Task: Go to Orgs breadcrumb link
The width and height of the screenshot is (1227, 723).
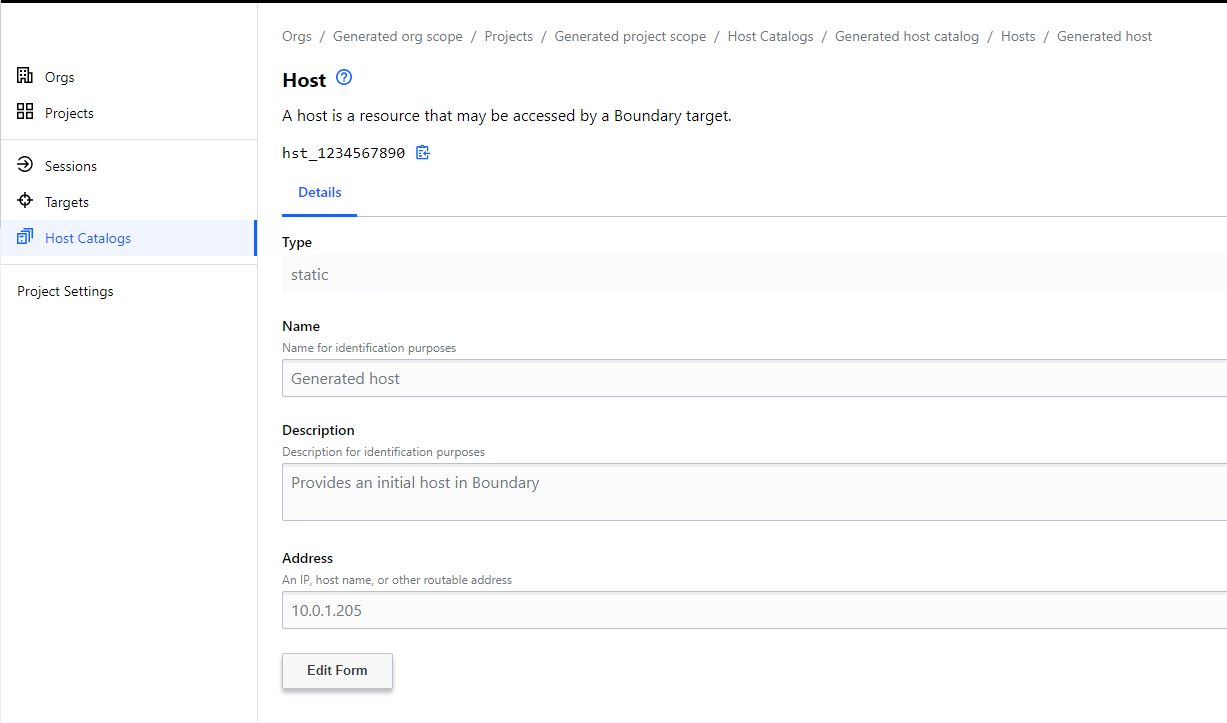Action: click(297, 36)
